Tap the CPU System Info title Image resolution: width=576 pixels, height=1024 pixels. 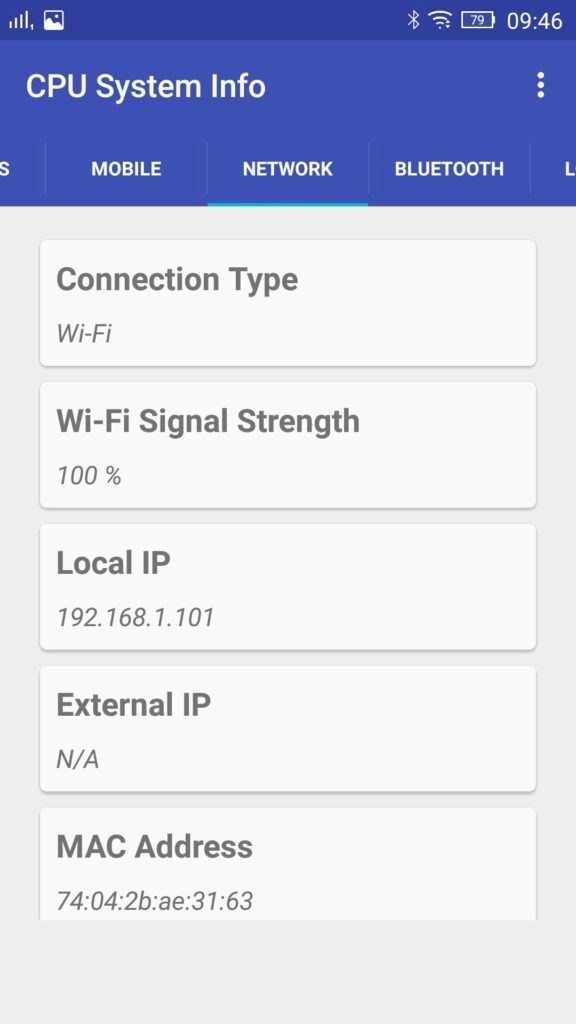146,86
